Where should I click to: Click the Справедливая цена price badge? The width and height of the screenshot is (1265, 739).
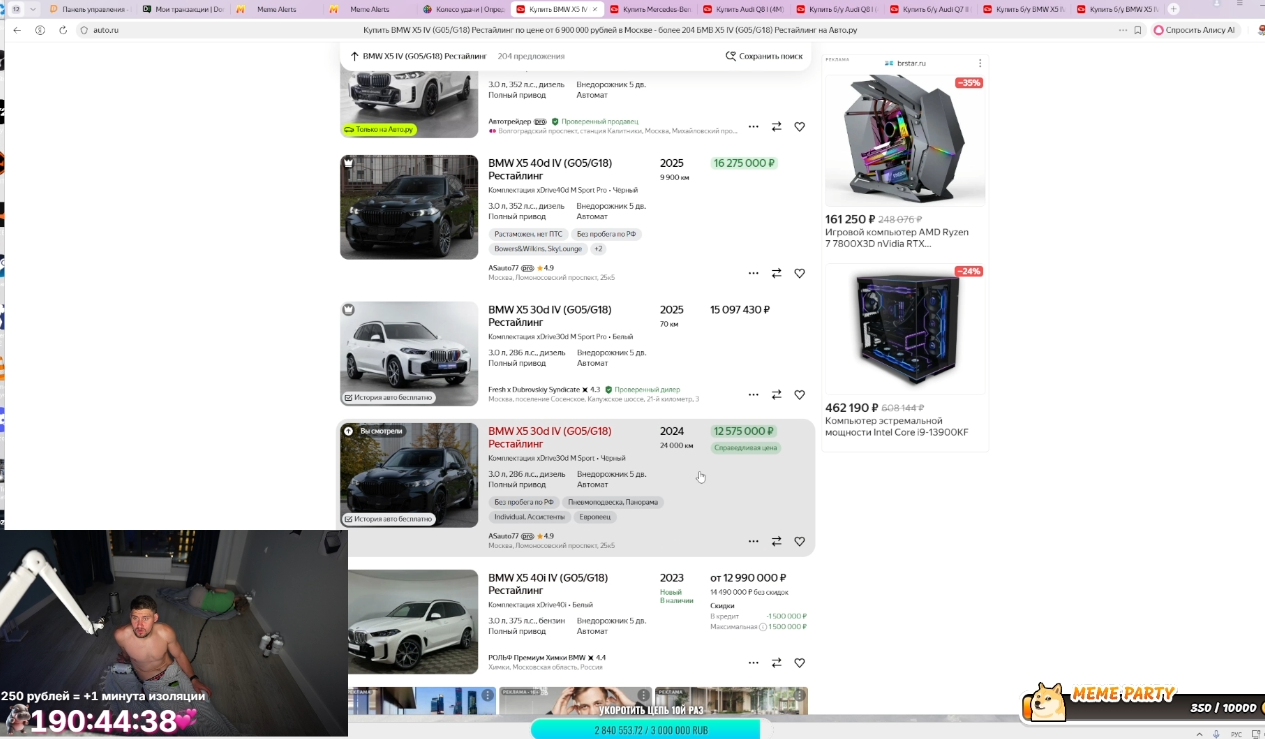point(745,448)
